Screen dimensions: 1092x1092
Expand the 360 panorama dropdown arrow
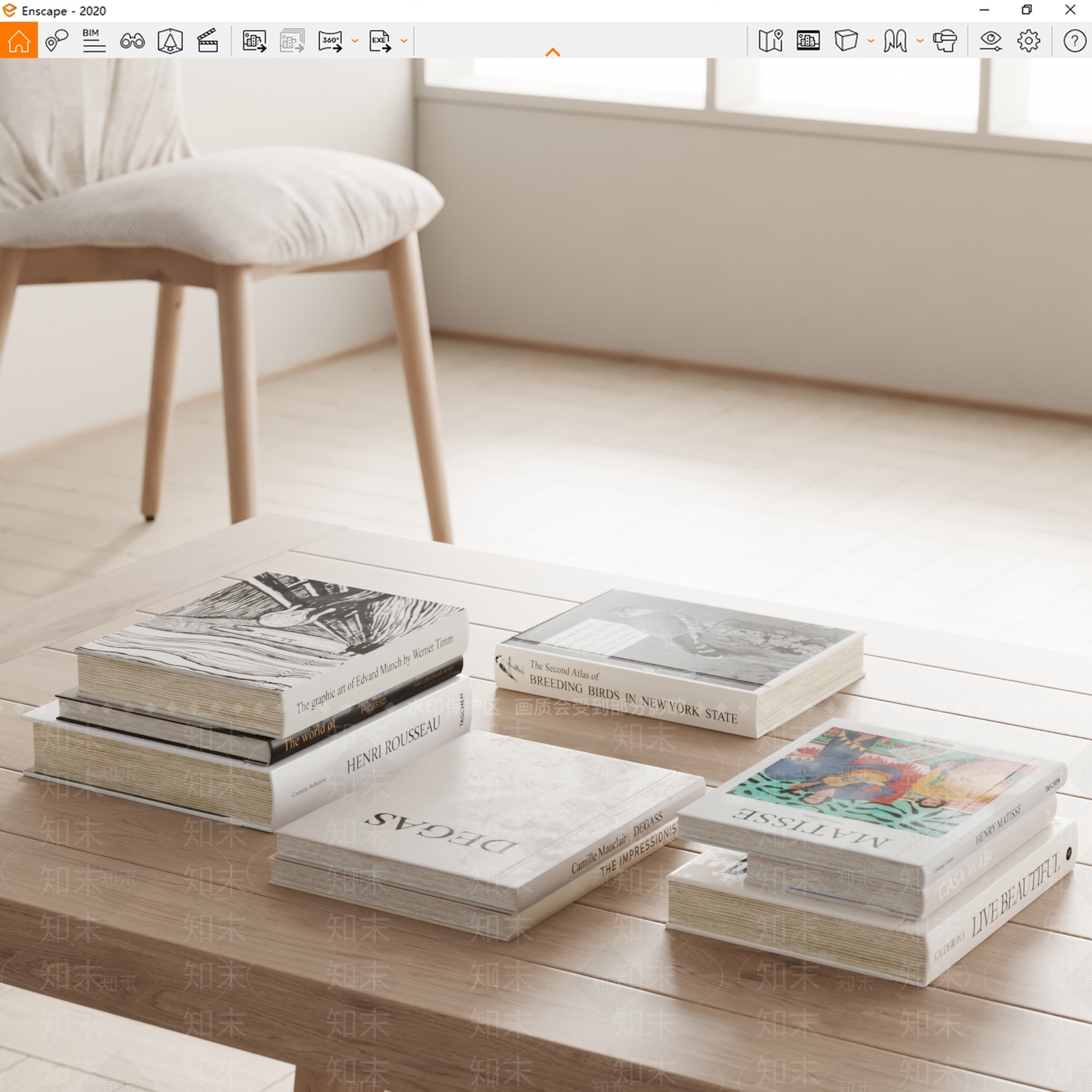coord(355,41)
